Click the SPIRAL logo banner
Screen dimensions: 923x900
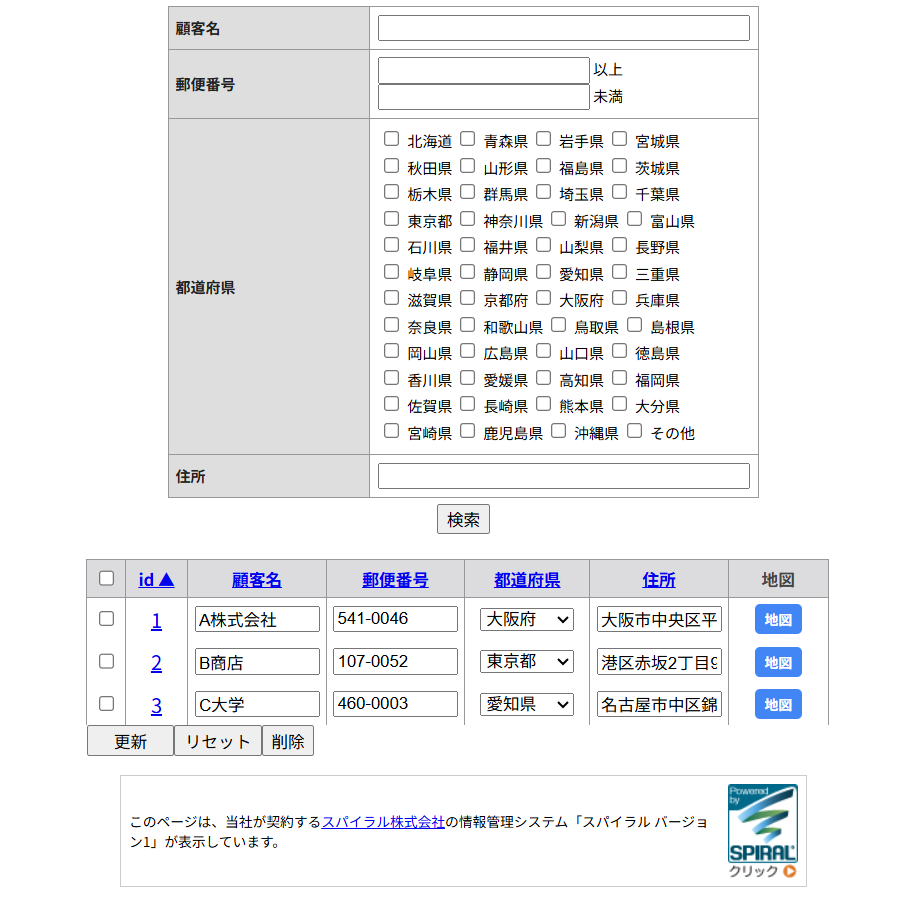tap(762, 830)
